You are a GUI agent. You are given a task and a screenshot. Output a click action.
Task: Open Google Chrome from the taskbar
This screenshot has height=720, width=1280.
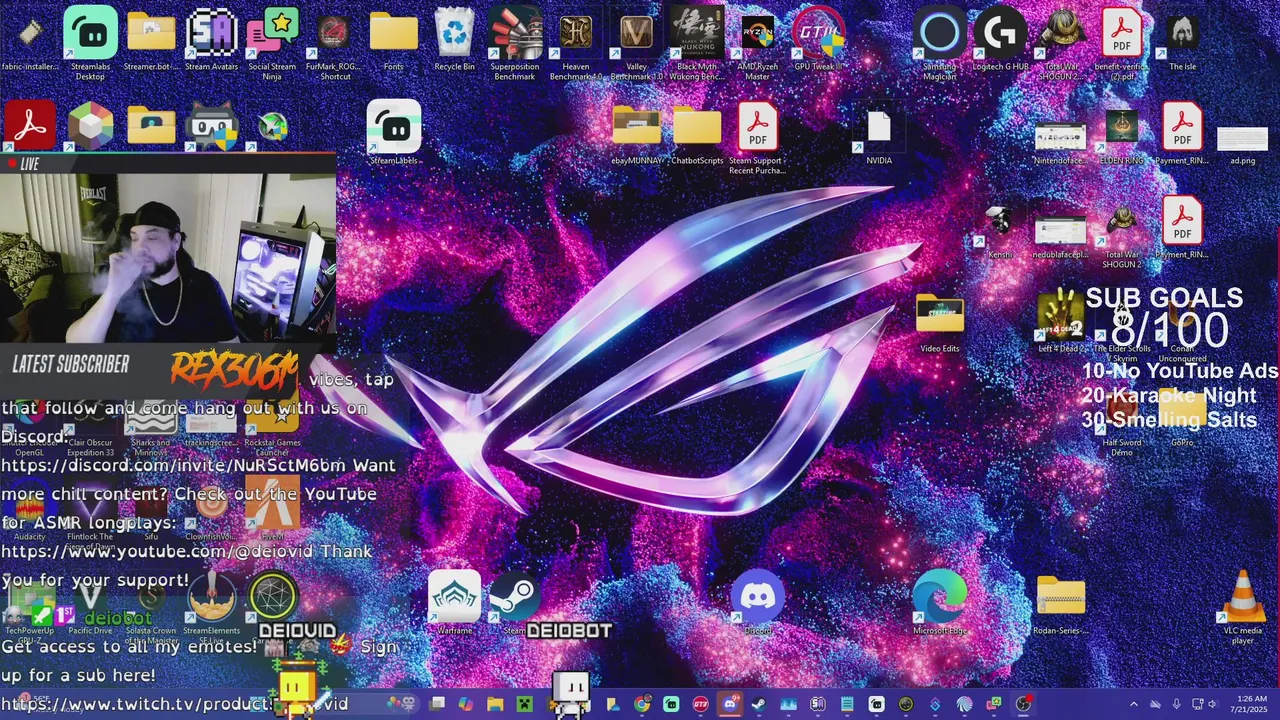coord(642,704)
